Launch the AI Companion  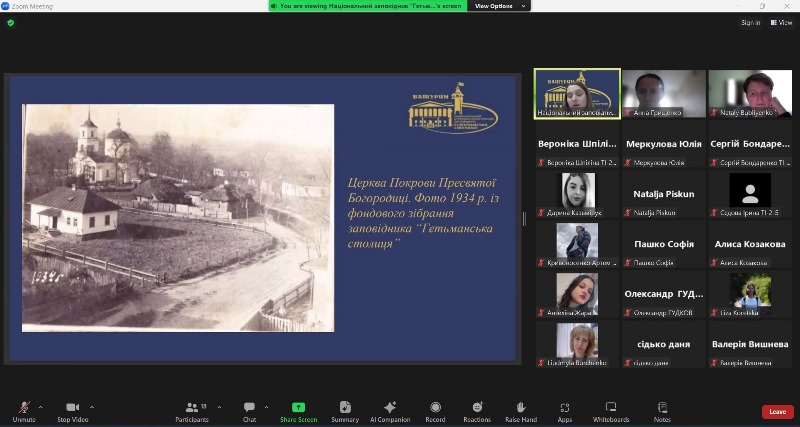[390, 411]
